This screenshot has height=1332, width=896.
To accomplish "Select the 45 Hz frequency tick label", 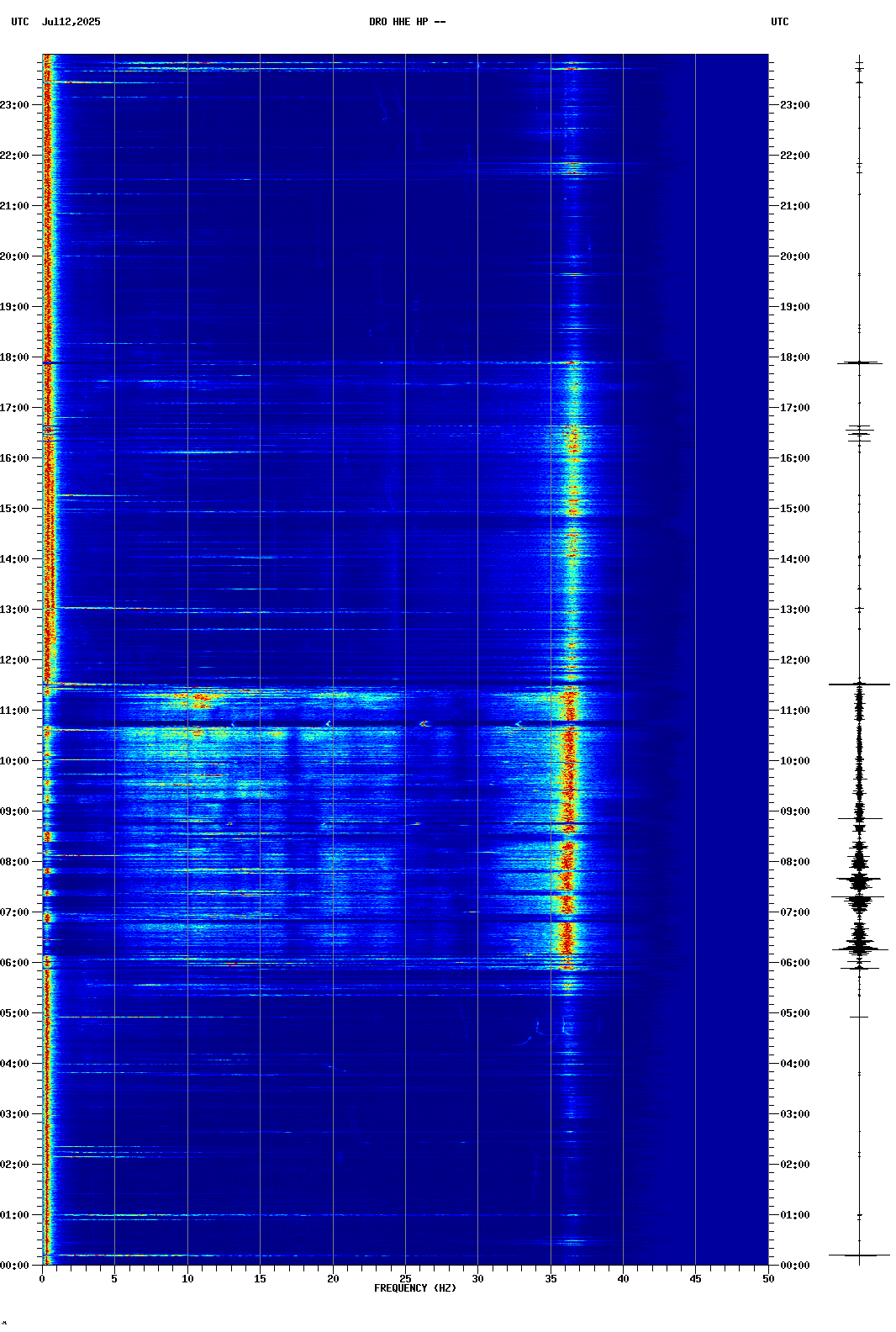I will click(695, 1279).
